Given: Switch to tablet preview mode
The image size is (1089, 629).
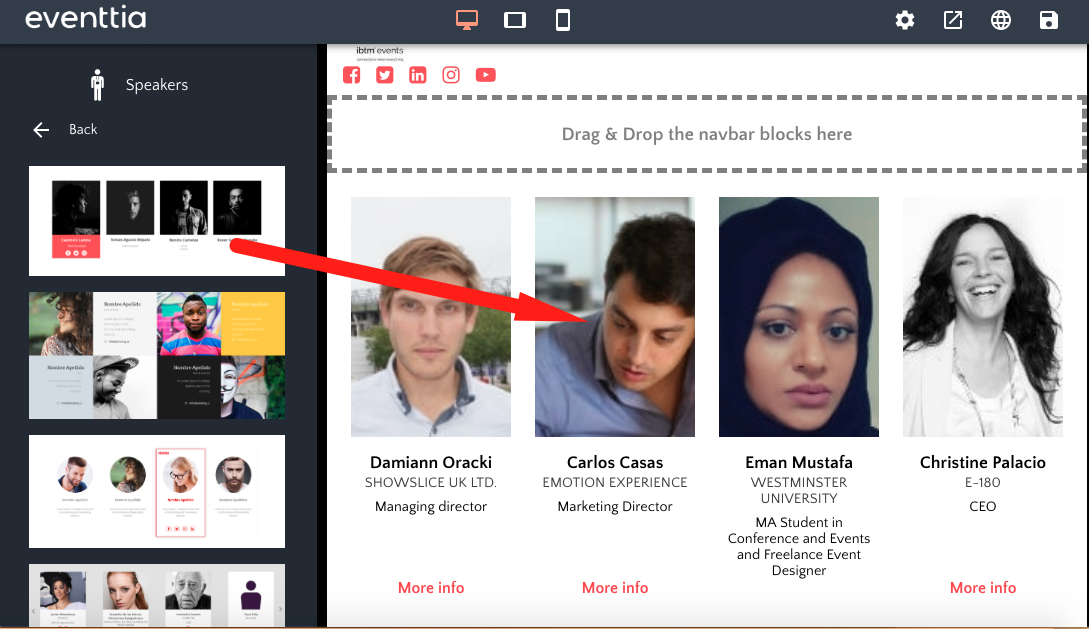Looking at the screenshot, I should [x=515, y=20].
